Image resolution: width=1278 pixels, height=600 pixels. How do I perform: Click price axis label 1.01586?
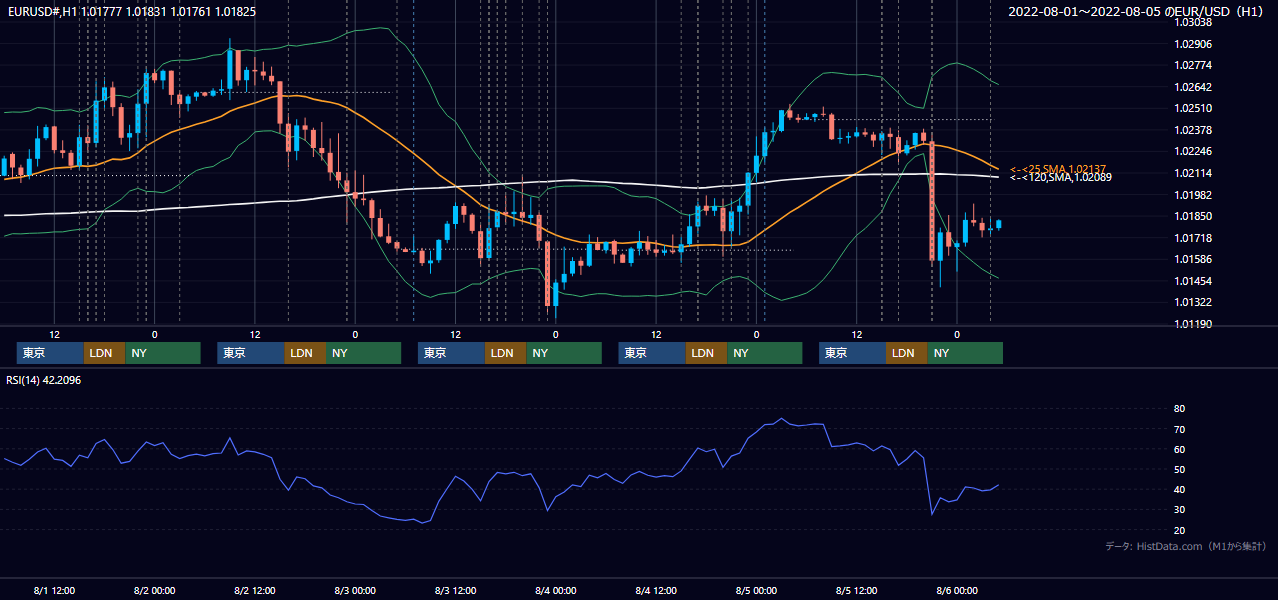click(1192, 259)
